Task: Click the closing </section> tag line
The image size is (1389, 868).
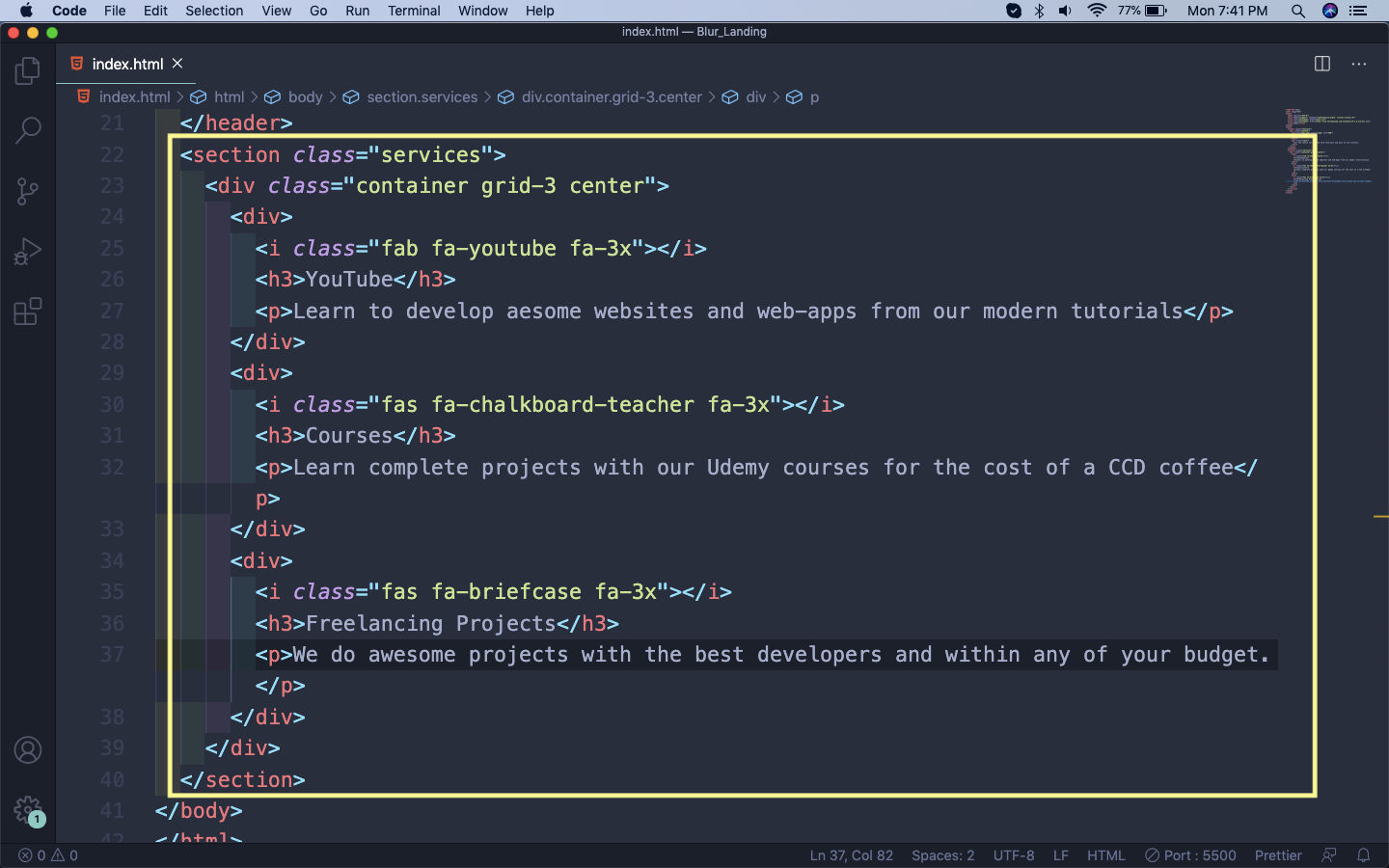Action: point(242,780)
